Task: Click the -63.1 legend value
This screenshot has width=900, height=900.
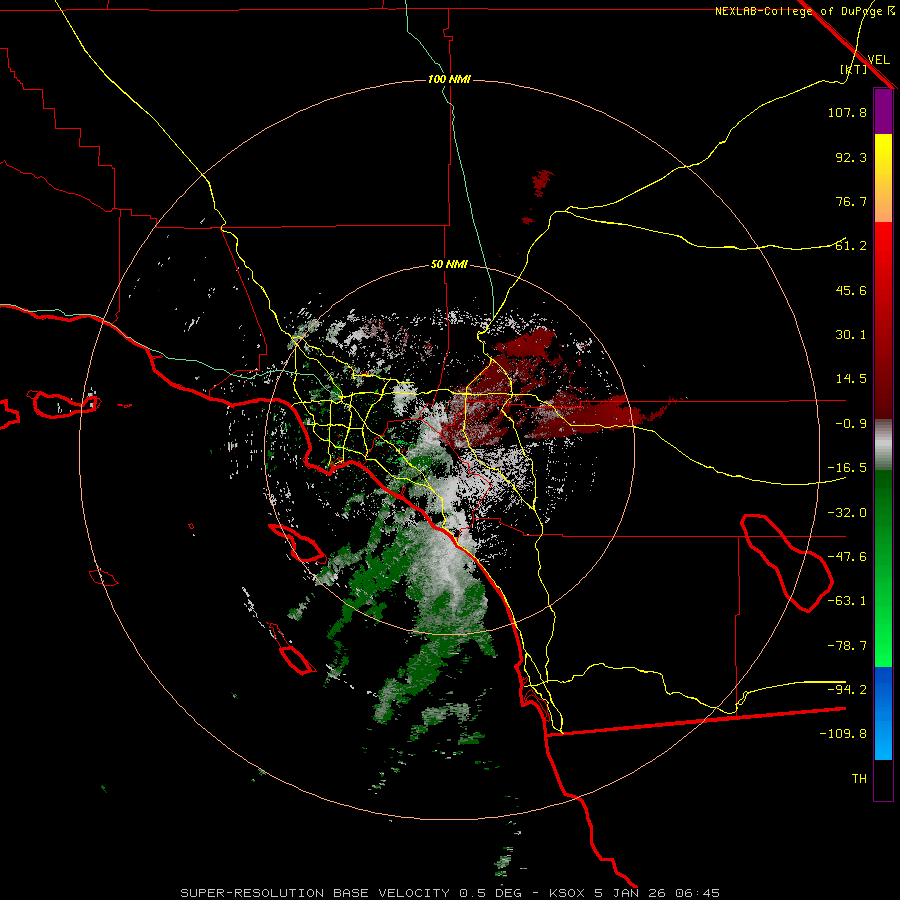Action: click(847, 601)
